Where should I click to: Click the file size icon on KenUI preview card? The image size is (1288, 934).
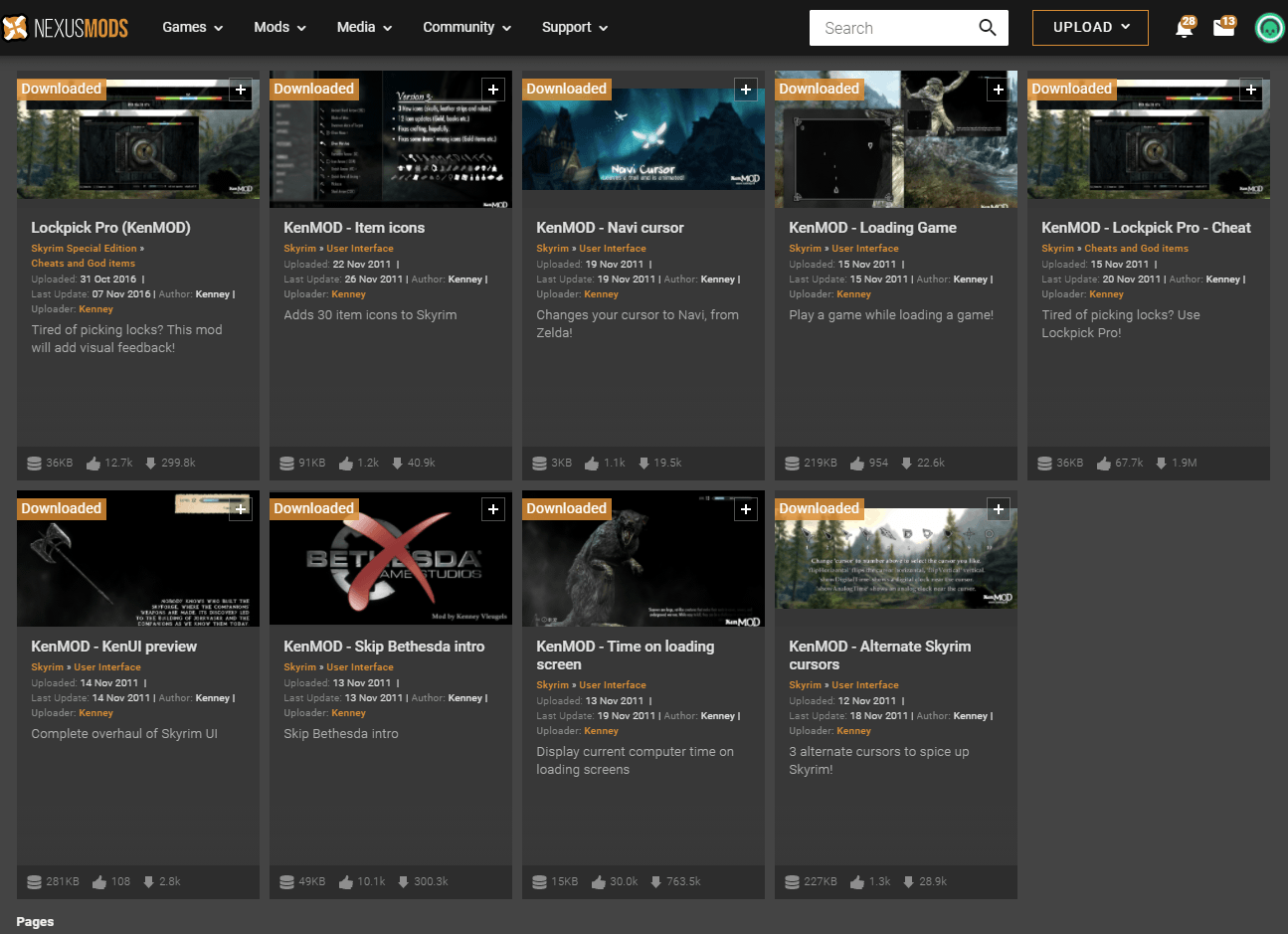[x=35, y=882]
